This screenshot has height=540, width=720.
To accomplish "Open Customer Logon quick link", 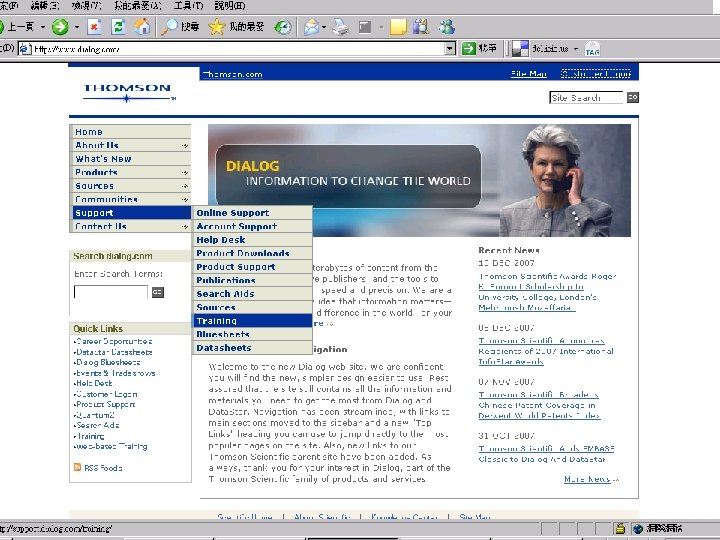I will [x=106, y=394].
